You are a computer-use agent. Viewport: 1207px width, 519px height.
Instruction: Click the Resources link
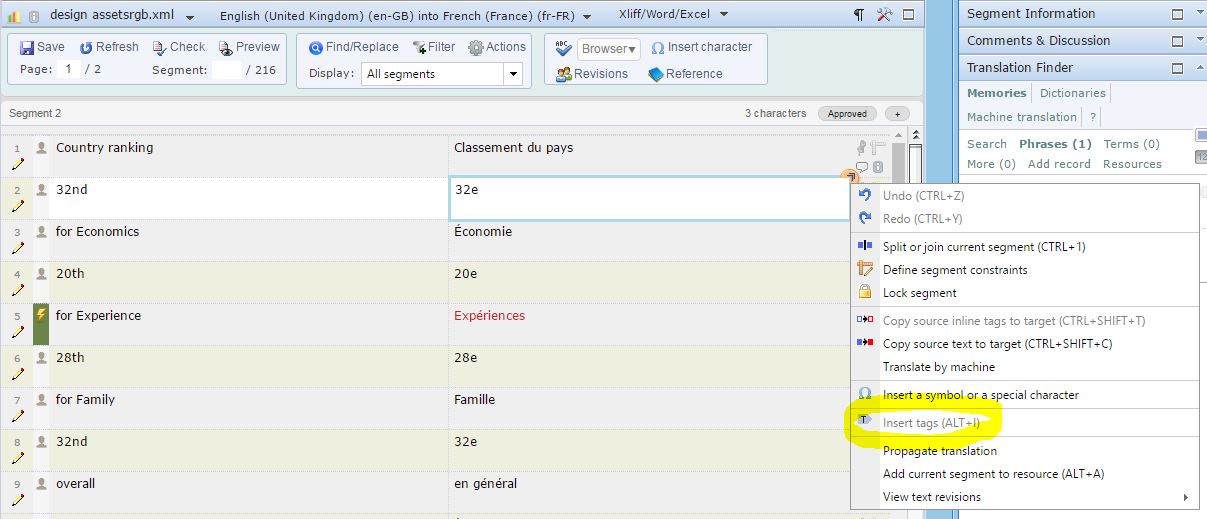click(x=1132, y=164)
